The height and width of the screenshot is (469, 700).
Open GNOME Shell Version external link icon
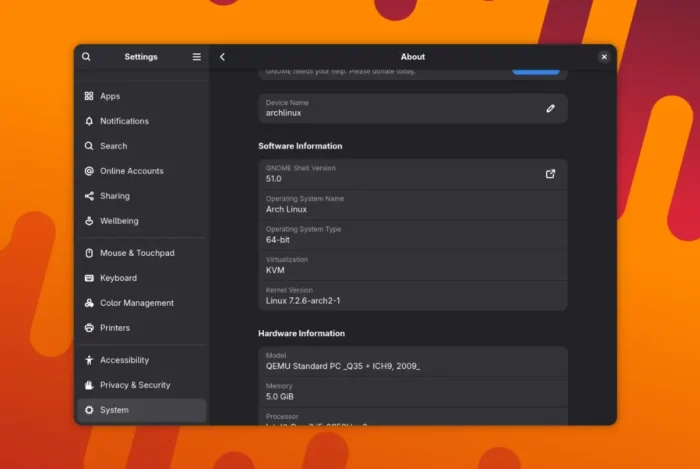click(550, 174)
